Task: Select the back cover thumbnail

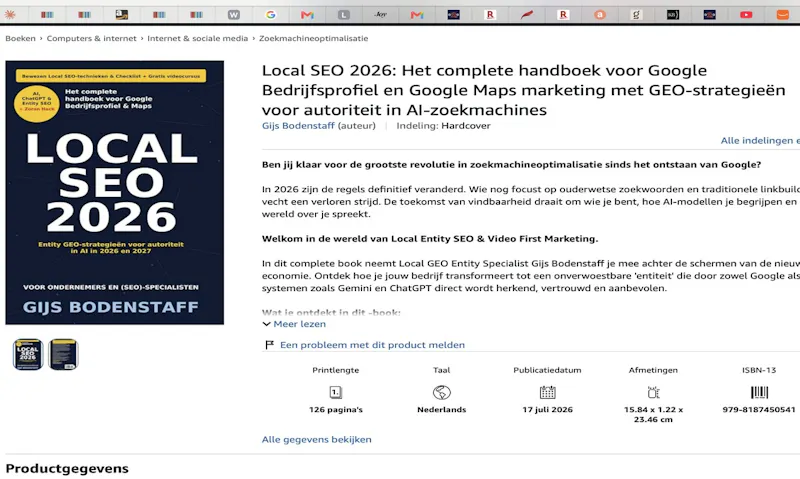Action: pyautogui.click(x=63, y=354)
